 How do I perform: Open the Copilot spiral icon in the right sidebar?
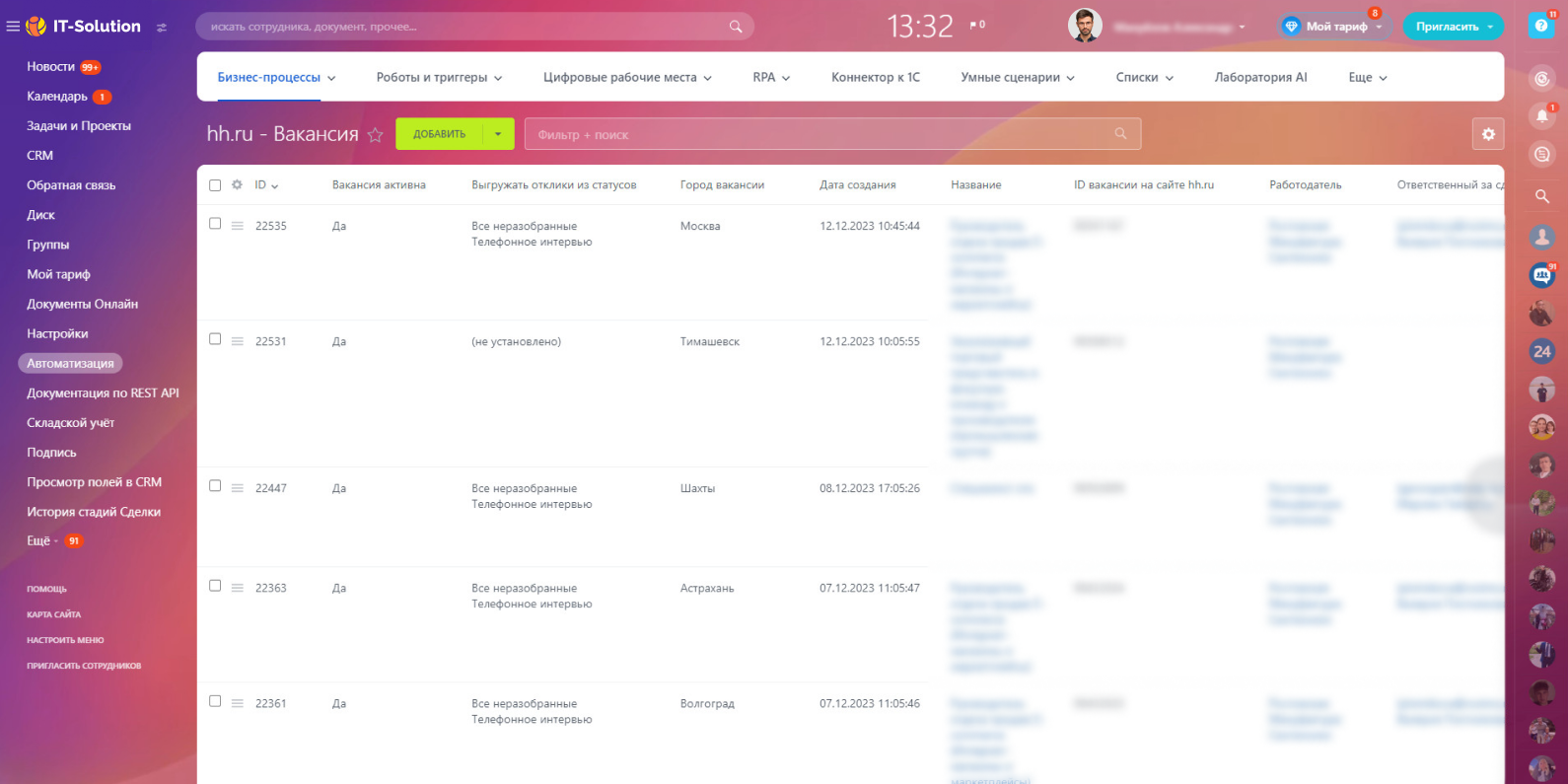click(1542, 79)
